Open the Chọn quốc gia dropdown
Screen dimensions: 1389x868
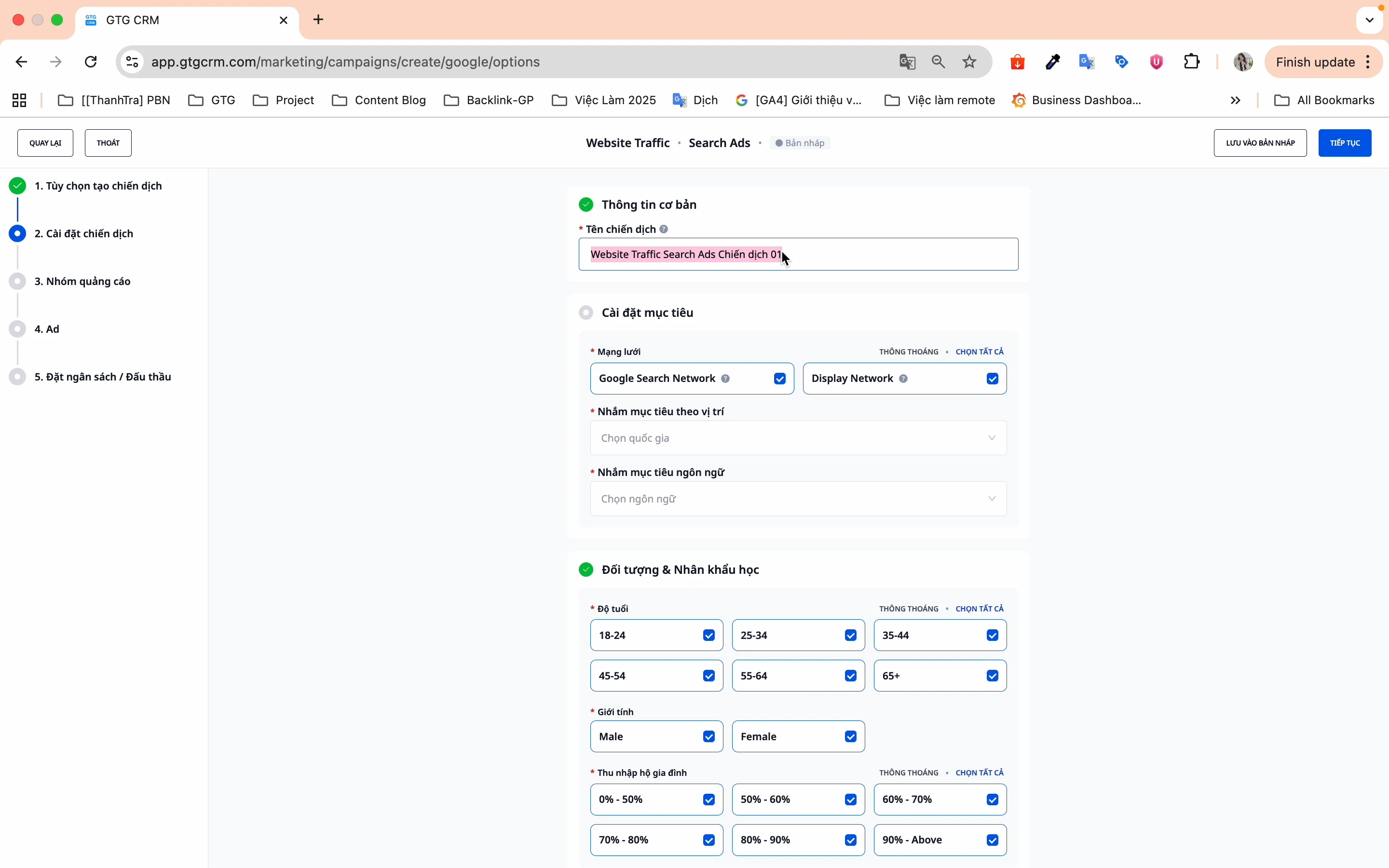click(x=798, y=438)
